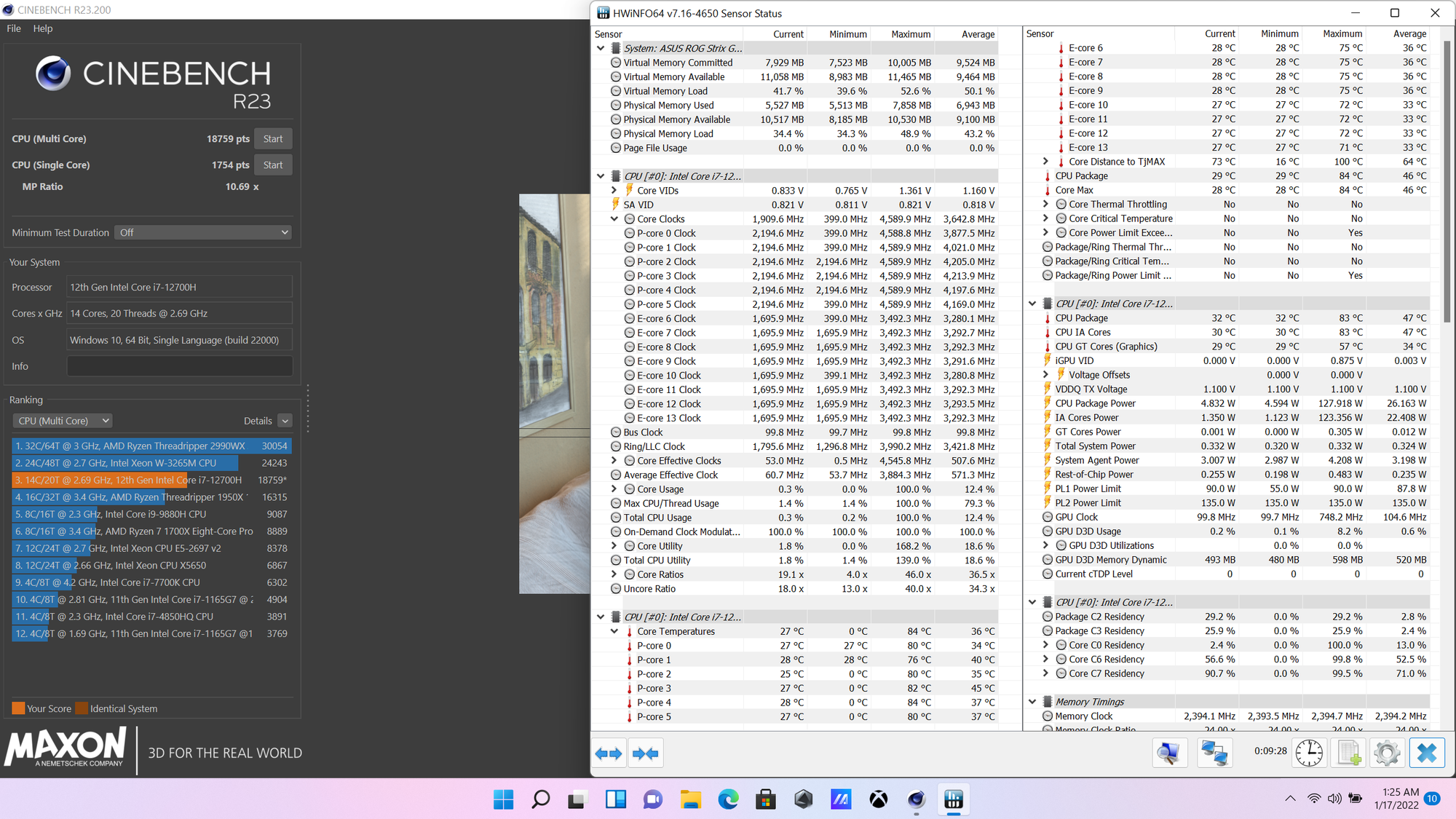Switch to HWiNFO taskbar icon
The width and height of the screenshot is (1456, 819).
coord(954,799)
